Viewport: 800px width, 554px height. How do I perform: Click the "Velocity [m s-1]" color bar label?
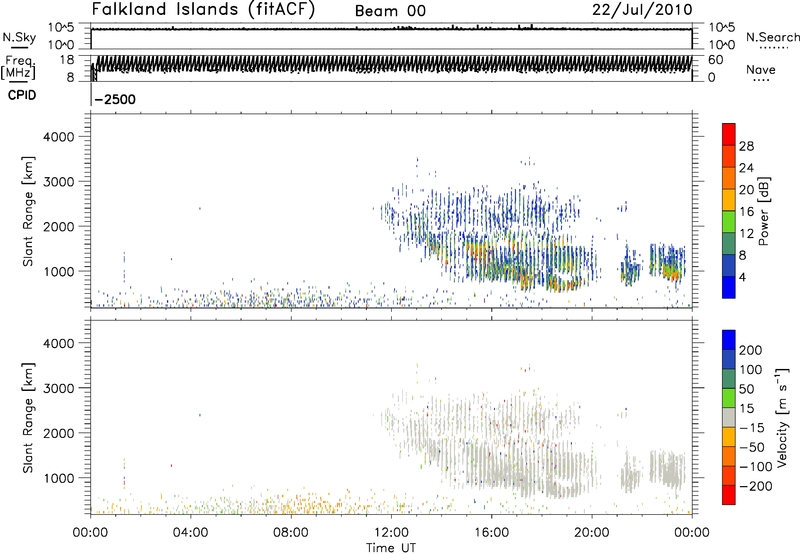(x=782, y=417)
